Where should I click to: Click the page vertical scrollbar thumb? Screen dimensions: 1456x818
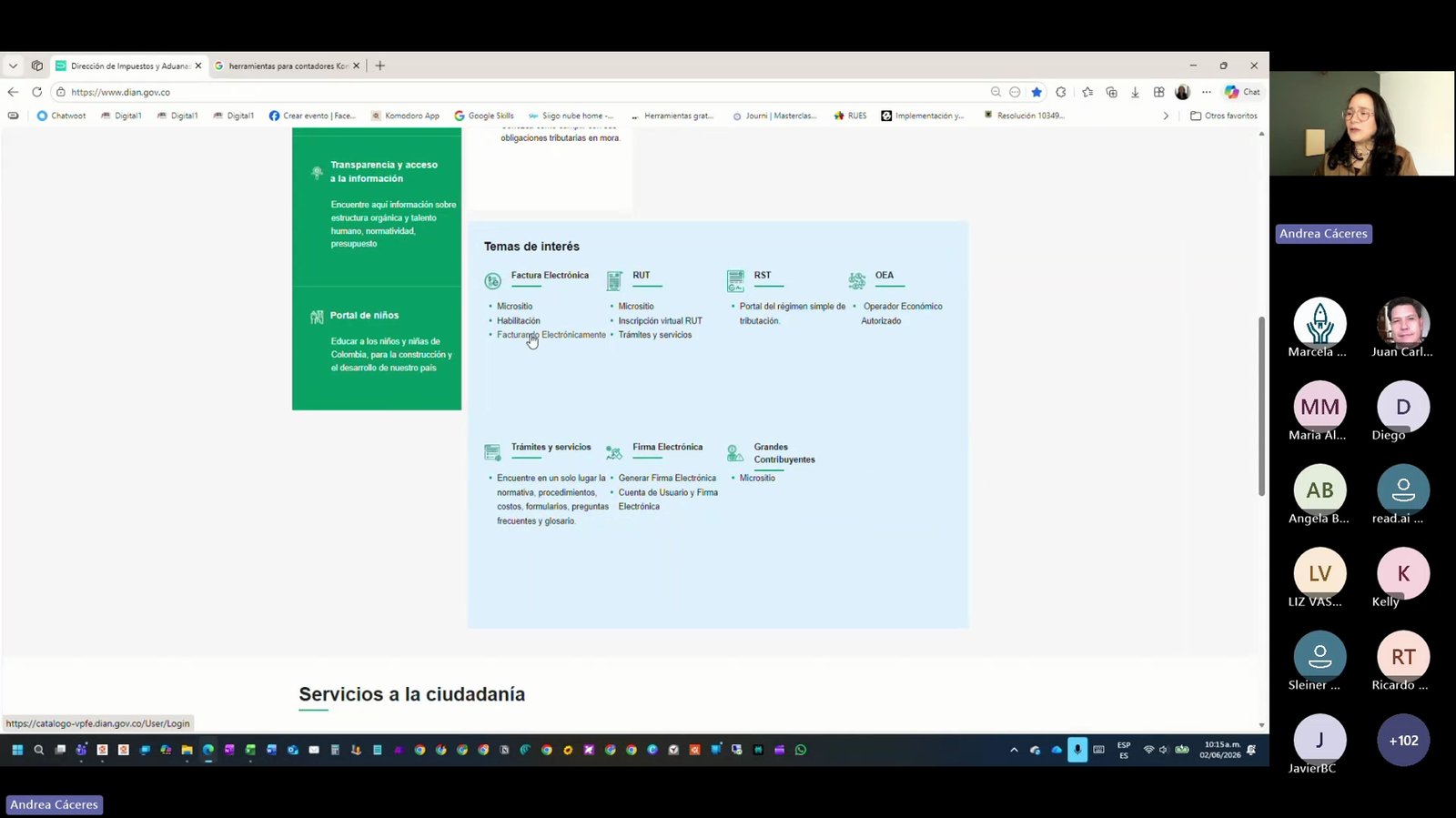pyautogui.click(x=1261, y=406)
